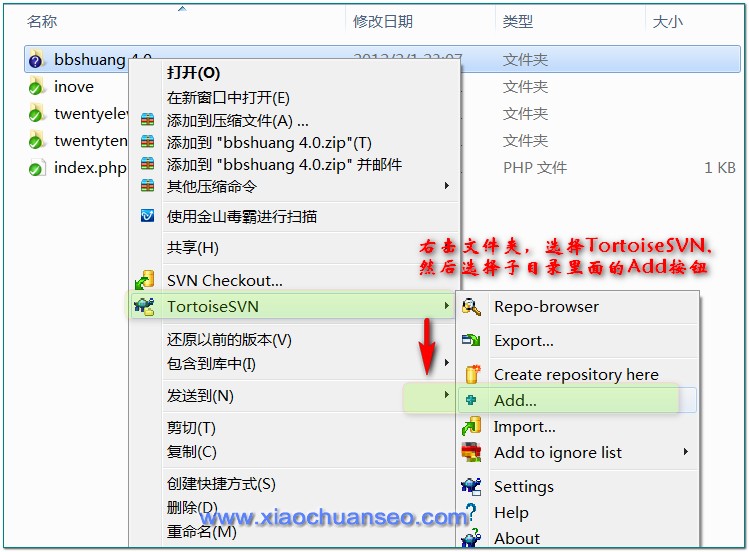Viewport: 749px width, 552px height.
Task: Choose 剪切(T) from menu
Action: [191, 428]
